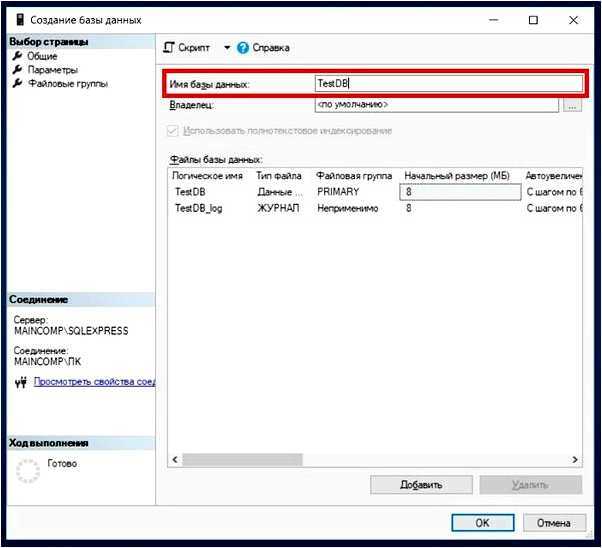Click the progress spinner icon near Готово
This screenshot has width=602, height=548.
[x=28, y=470]
